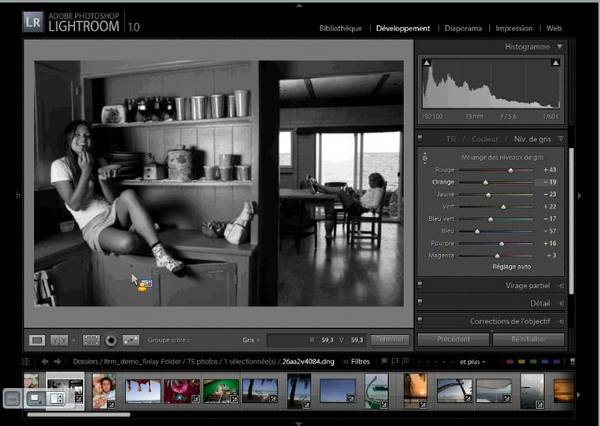Toggle the Corrections de l'objectif panel switch
The image size is (600, 426).
click(420, 320)
